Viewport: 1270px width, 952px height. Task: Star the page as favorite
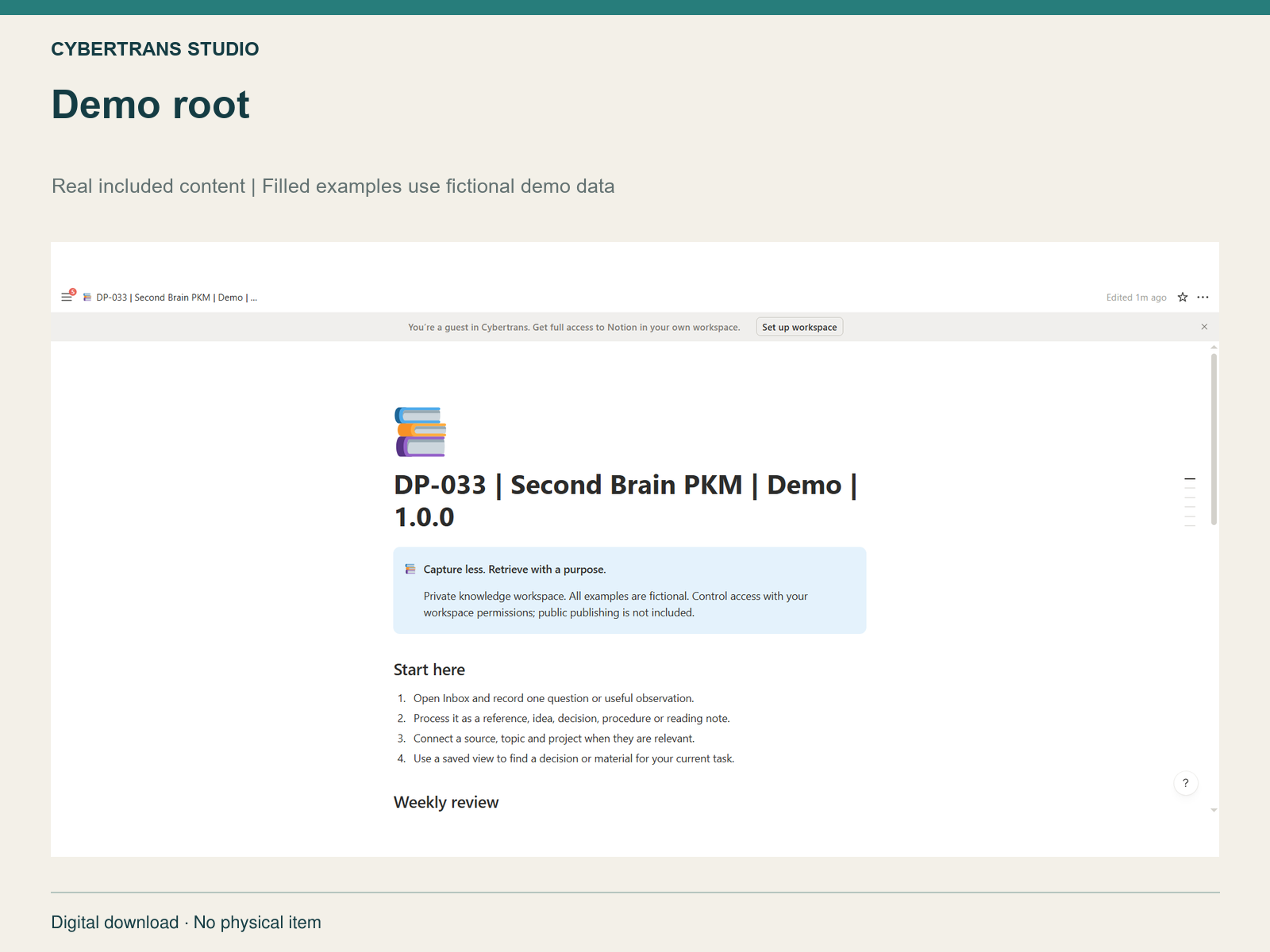(1183, 297)
